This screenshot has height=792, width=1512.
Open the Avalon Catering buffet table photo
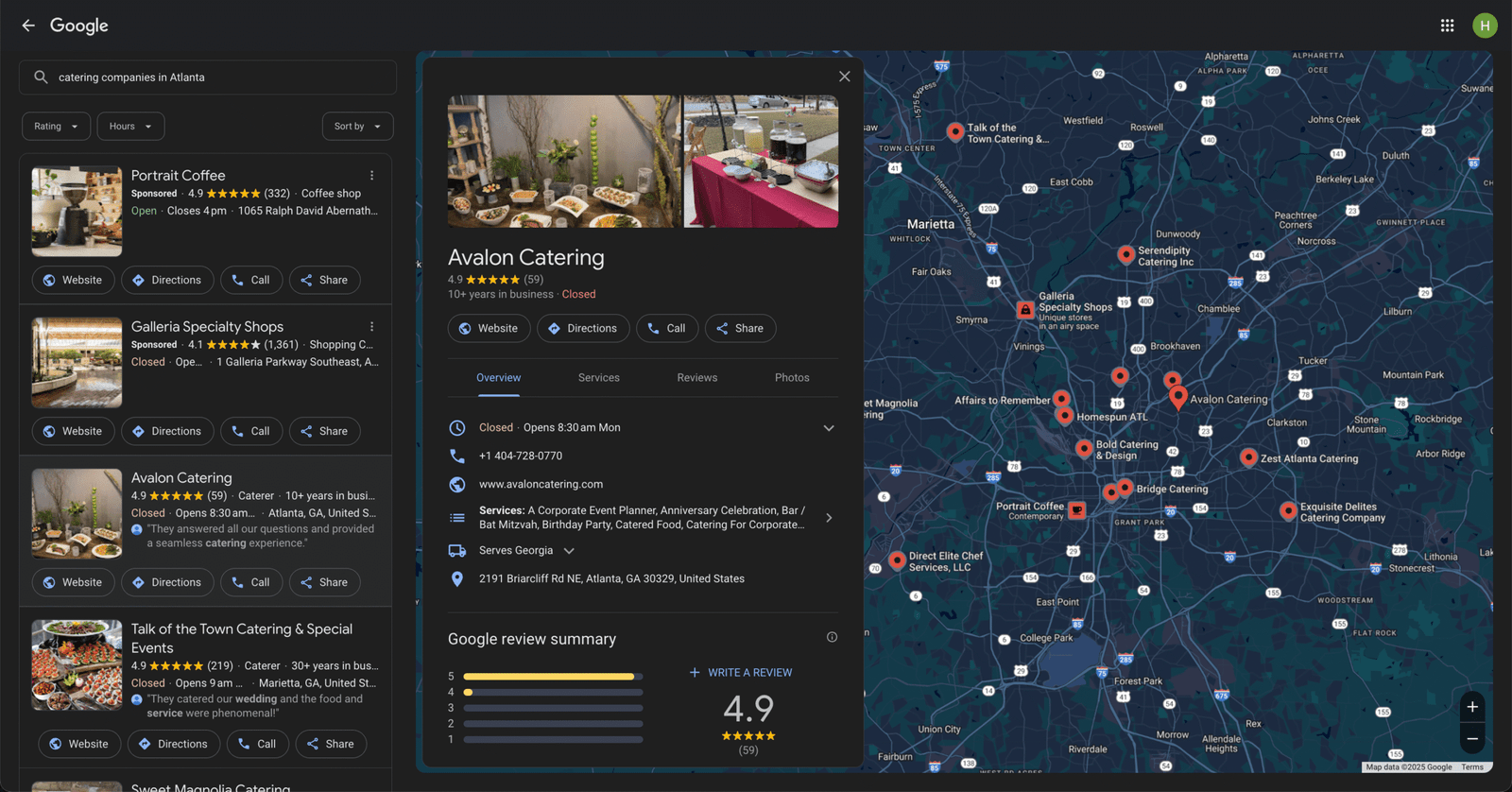pyautogui.click(x=564, y=162)
